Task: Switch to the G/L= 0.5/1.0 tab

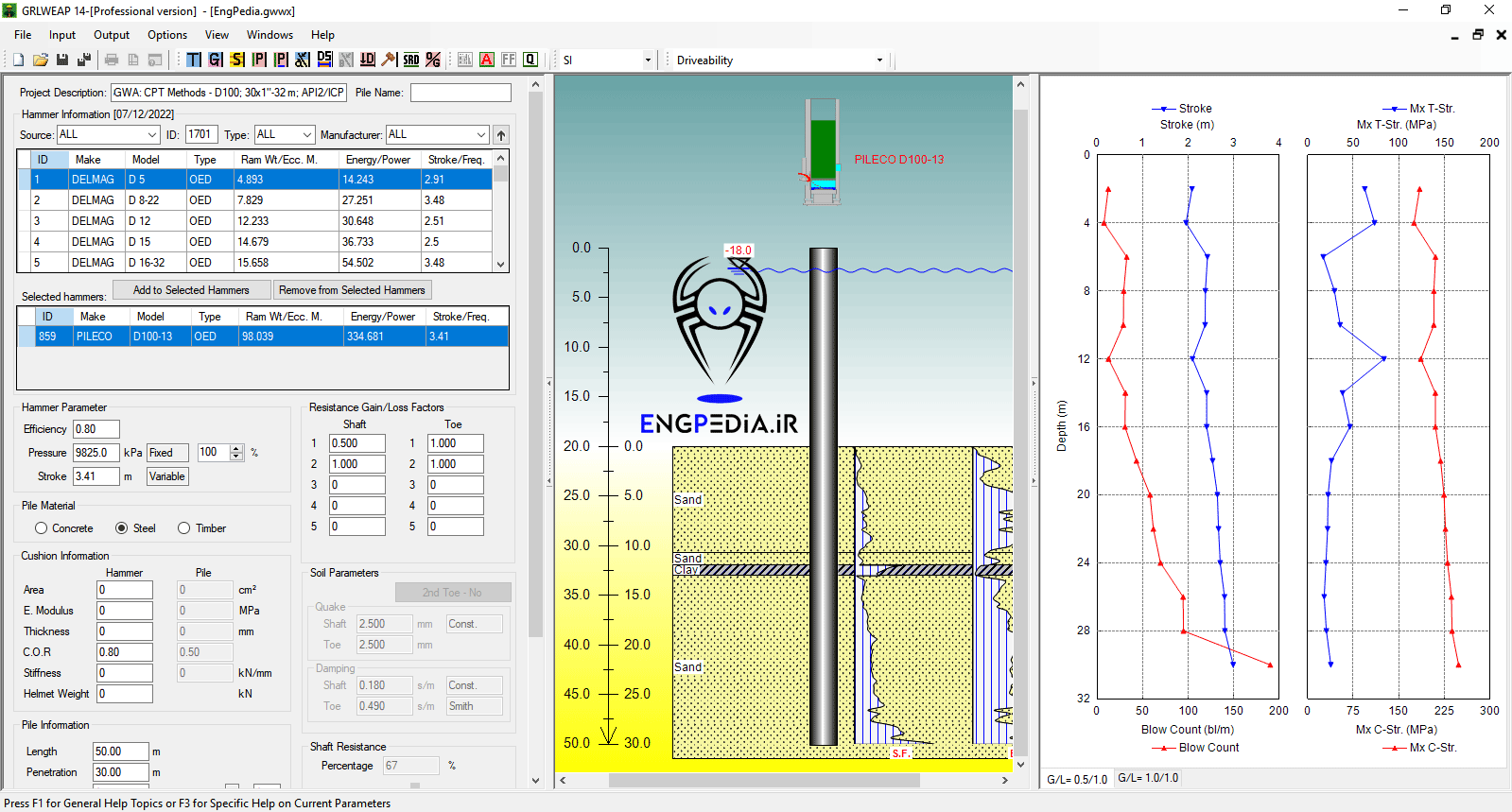Action: pyautogui.click(x=1077, y=780)
